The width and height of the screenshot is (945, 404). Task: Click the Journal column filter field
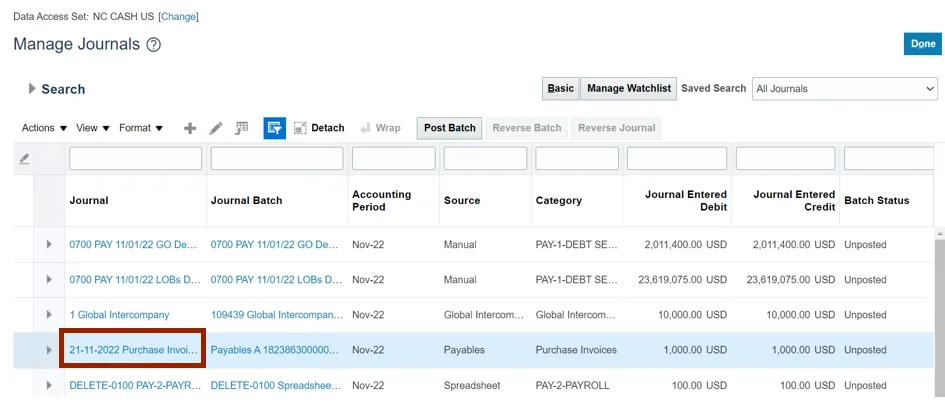(x=135, y=159)
